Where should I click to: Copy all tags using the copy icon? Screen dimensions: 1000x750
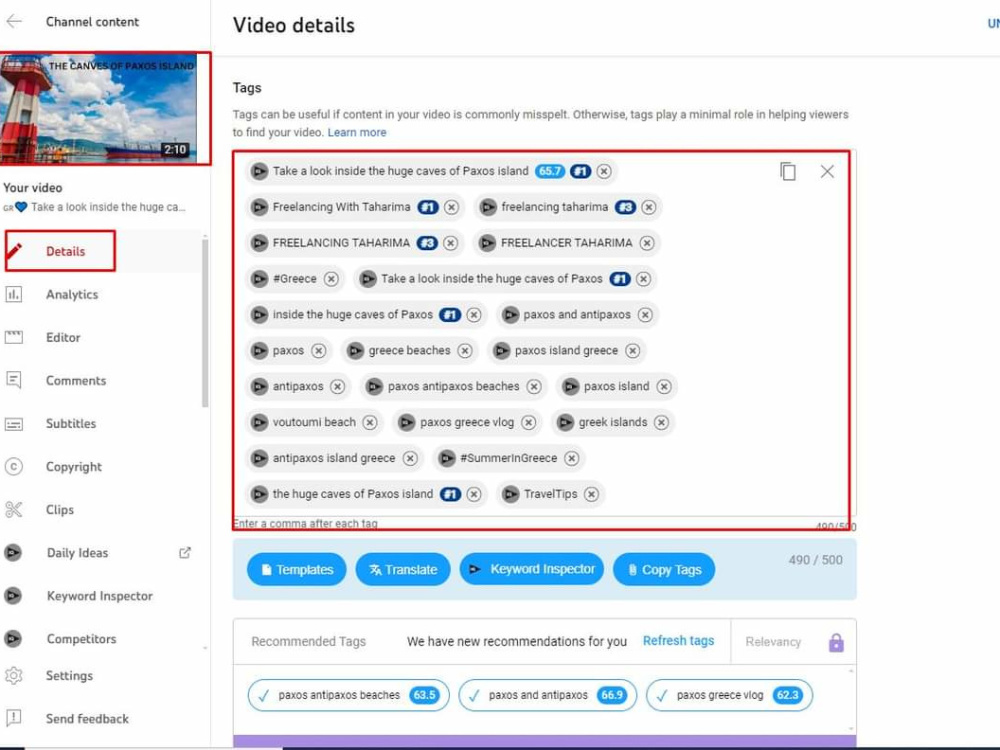click(788, 171)
